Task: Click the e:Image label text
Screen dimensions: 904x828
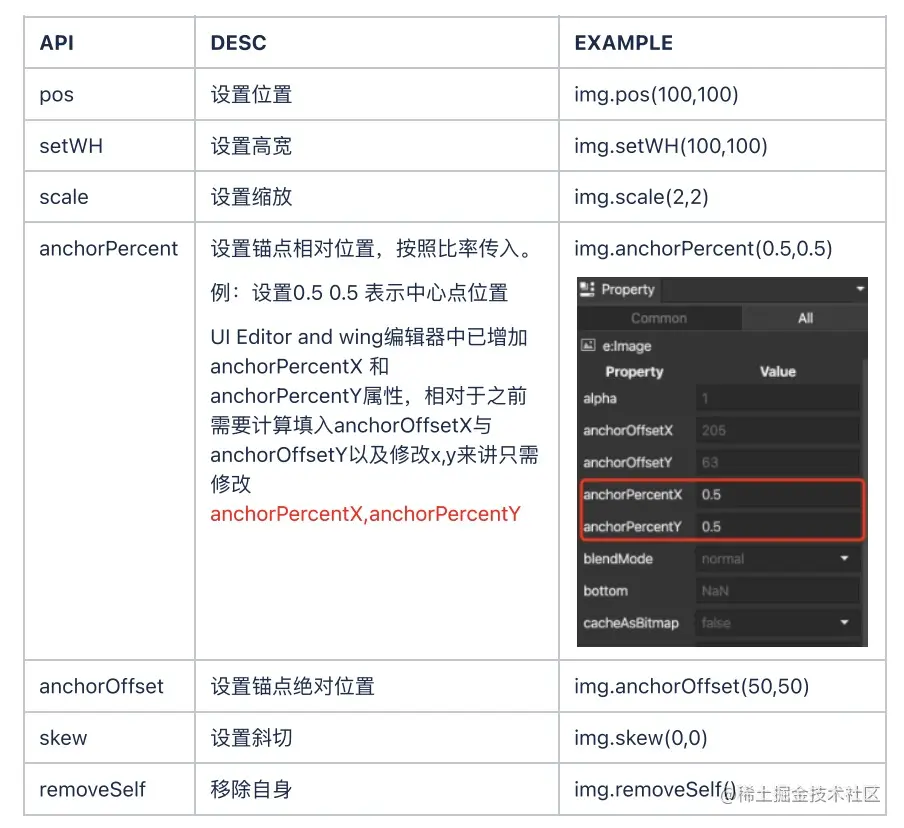Action: coord(627,346)
